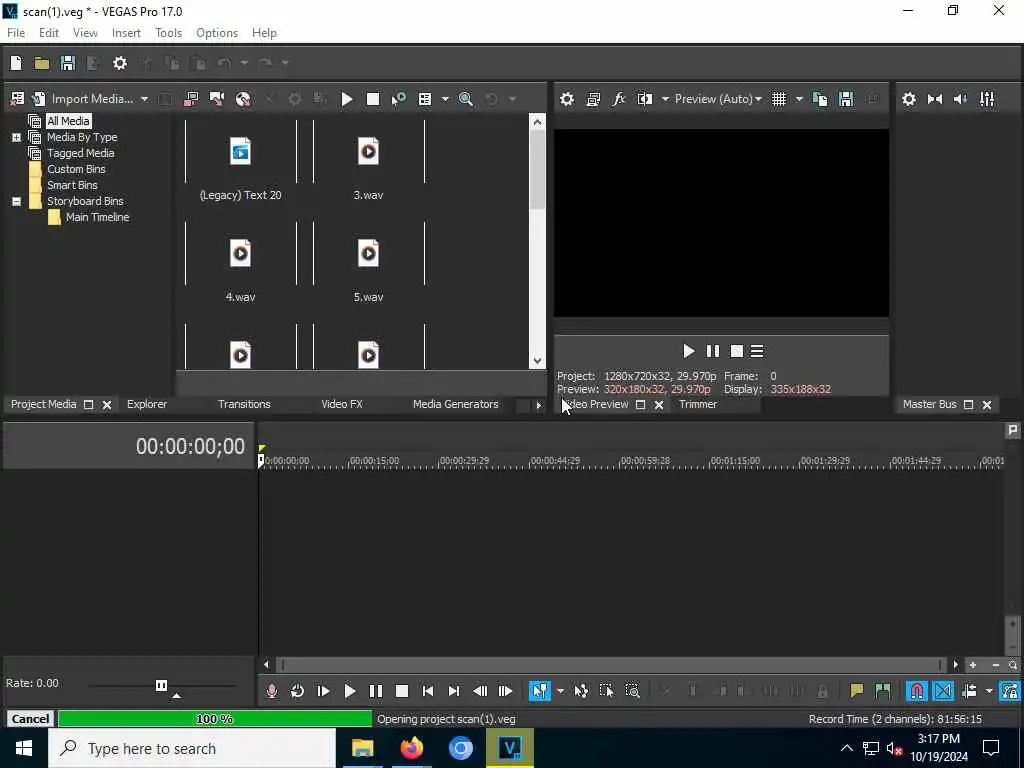The height and width of the screenshot is (768, 1024).
Task: Pause from the Video Preview controls
Action: (712, 351)
